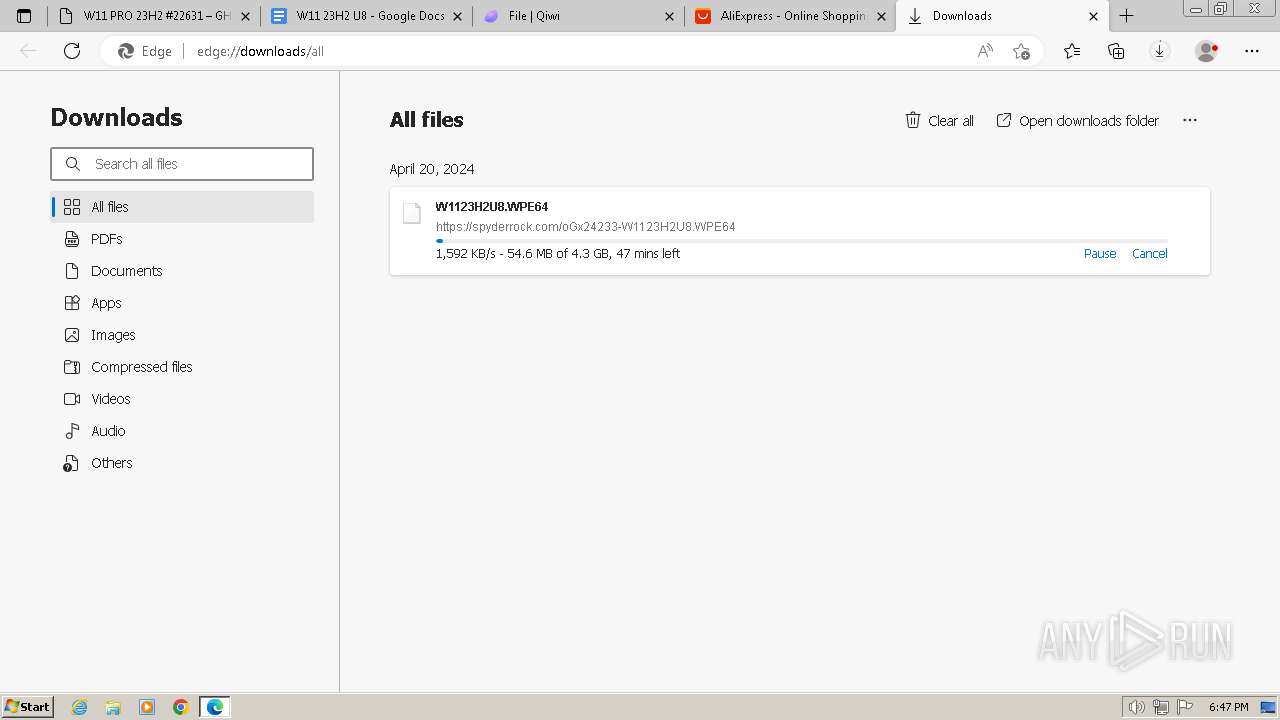Filter downloads by Apps
1280x720 pixels.
pos(182,303)
